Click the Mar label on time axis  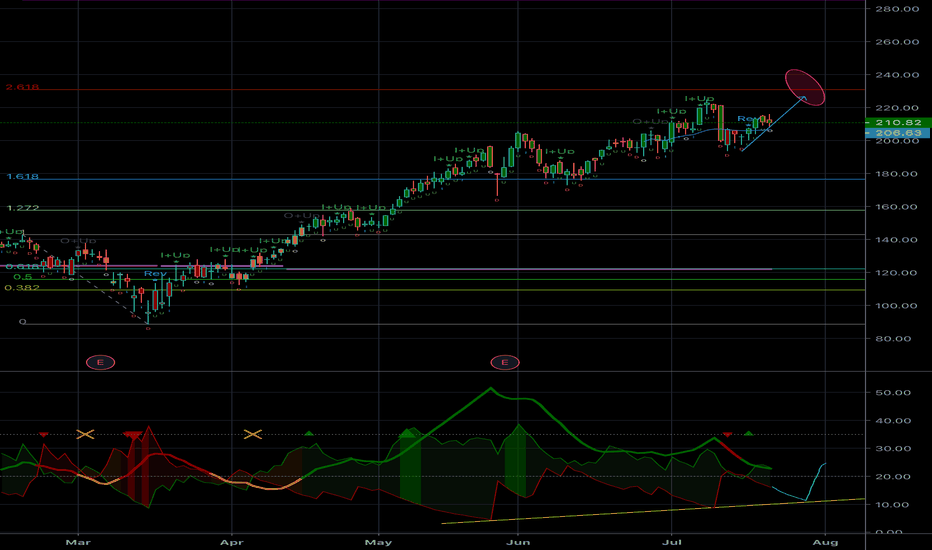pos(78,542)
